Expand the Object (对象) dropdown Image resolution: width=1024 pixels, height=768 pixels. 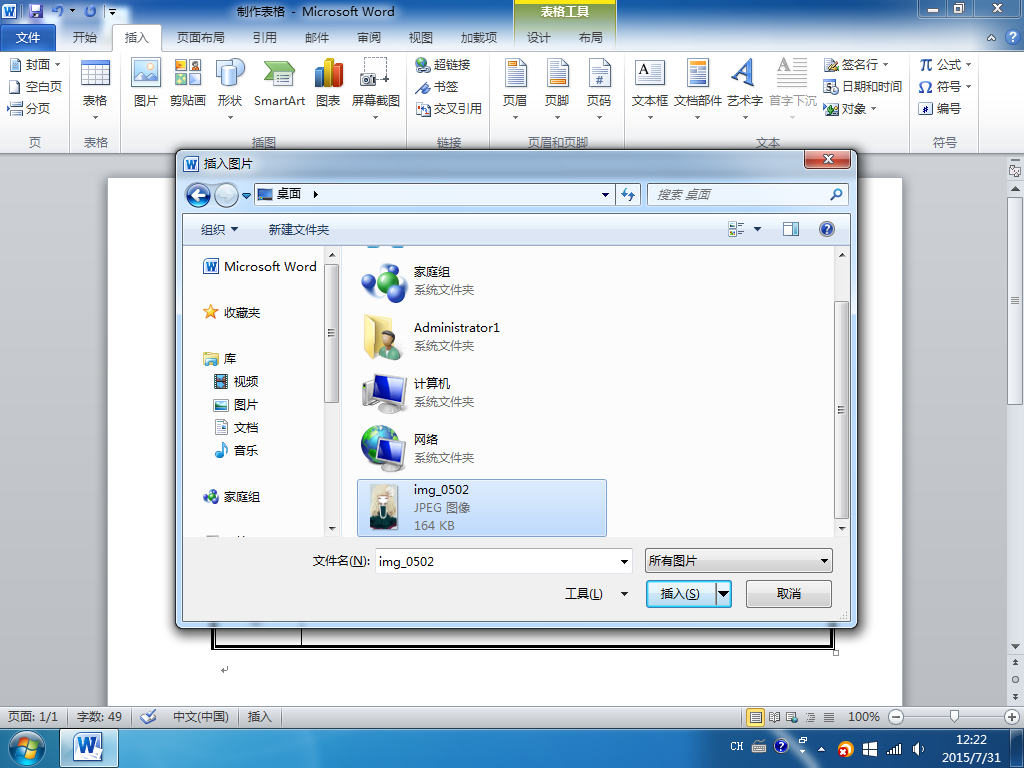tap(873, 108)
